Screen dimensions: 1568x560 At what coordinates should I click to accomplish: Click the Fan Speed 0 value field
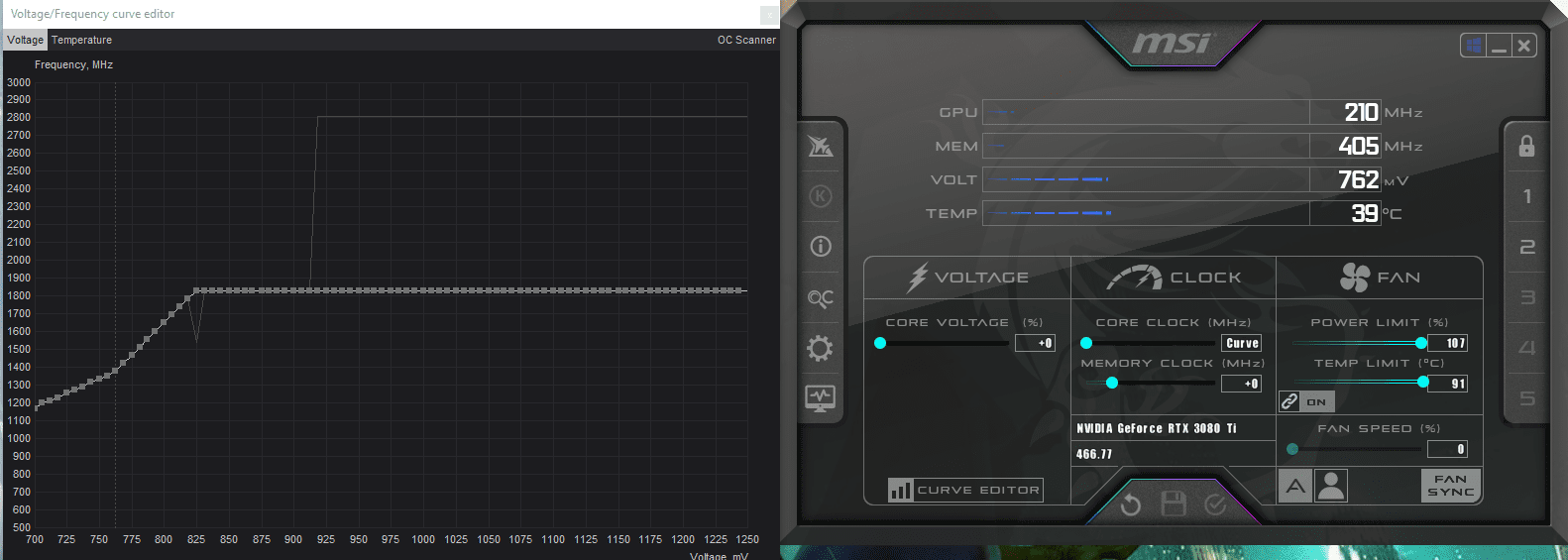click(x=1447, y=449)
